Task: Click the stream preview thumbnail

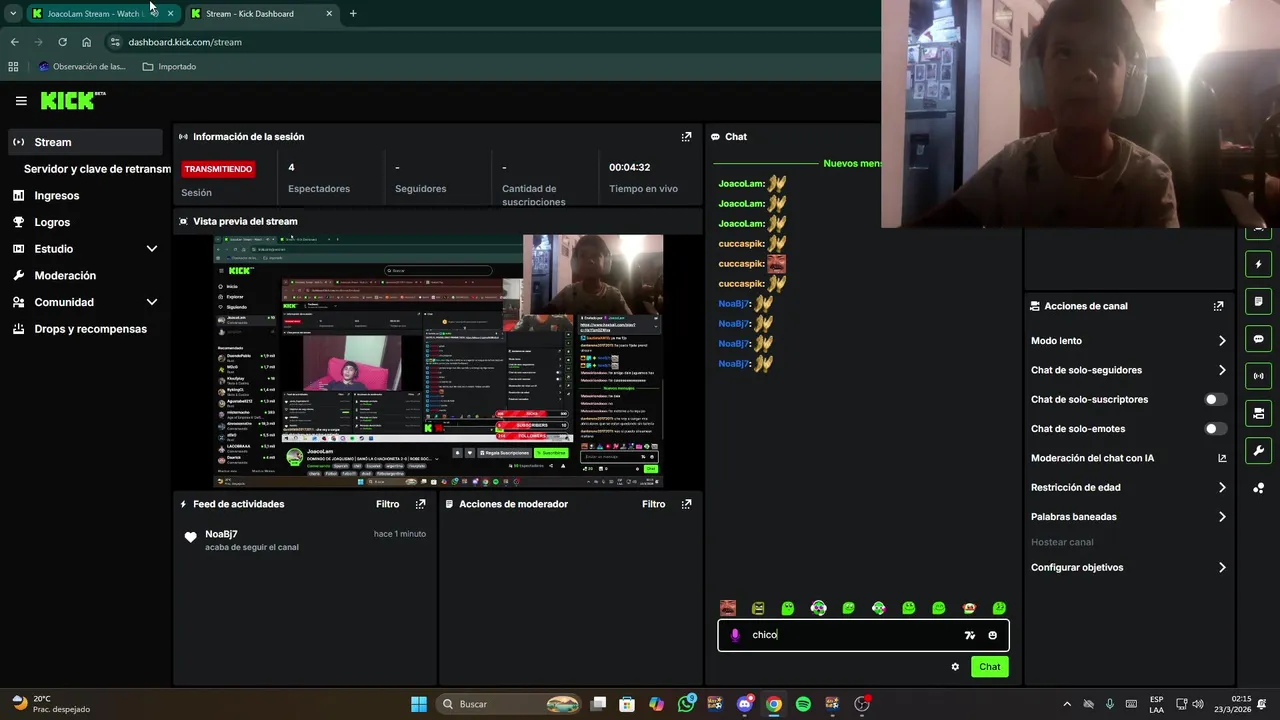Action: coord(438,361)
